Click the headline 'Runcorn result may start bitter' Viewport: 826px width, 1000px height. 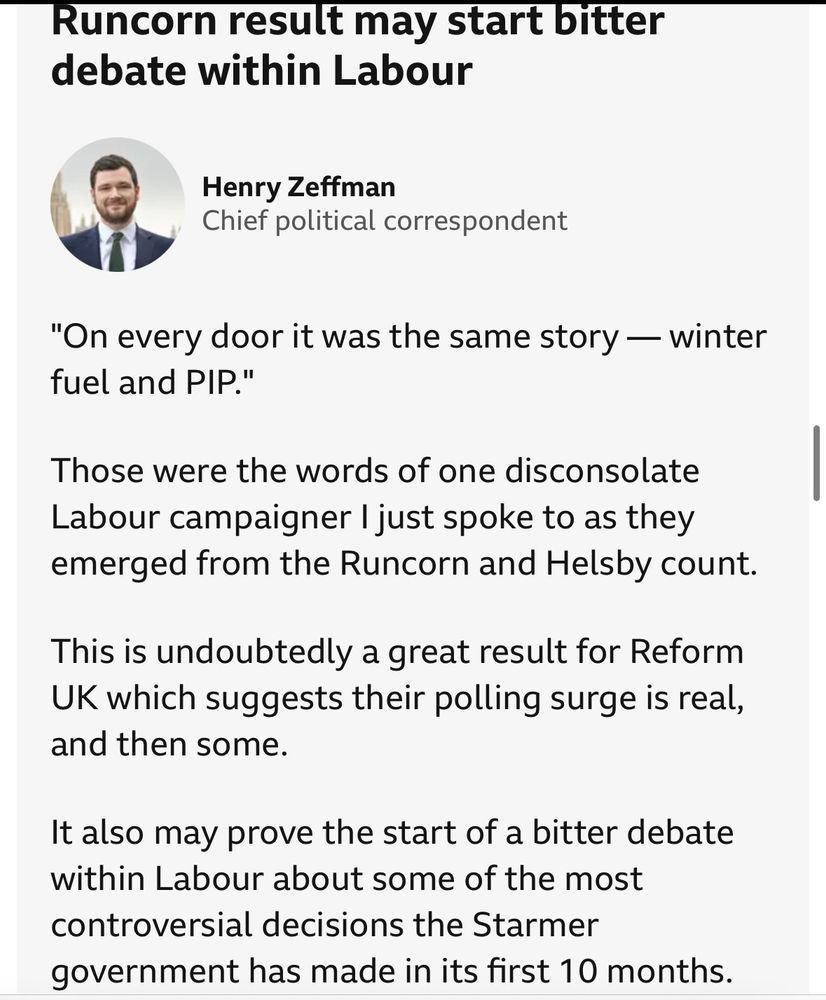[x=358, y=21]
